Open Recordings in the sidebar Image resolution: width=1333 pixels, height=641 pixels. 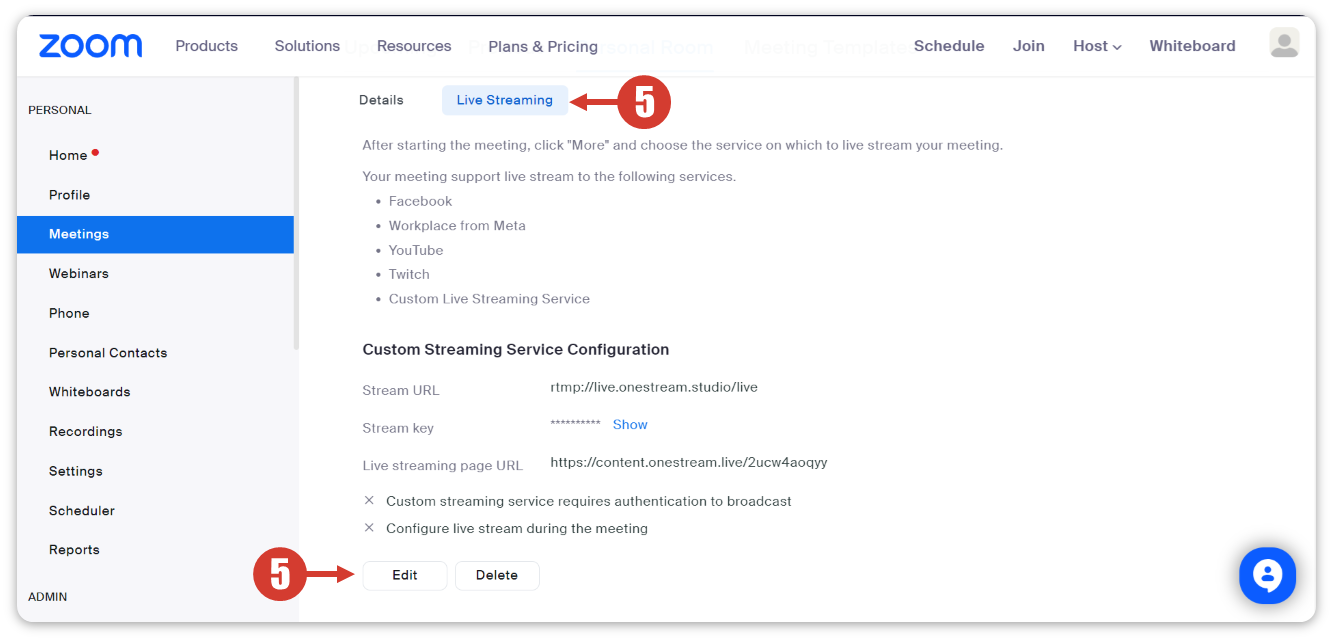[85, 431]
